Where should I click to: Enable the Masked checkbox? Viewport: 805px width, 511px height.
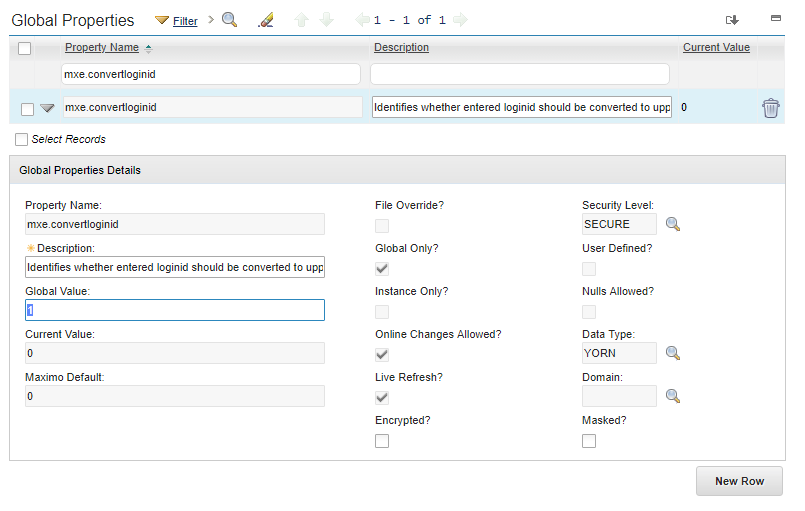click(x=589, y=441)
